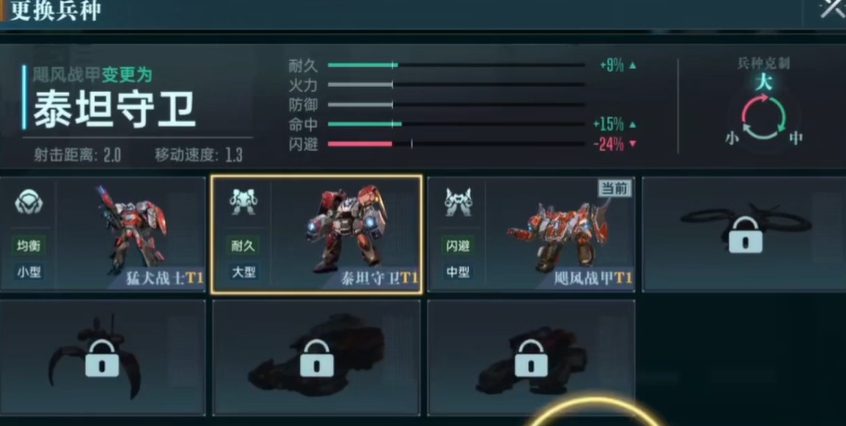Click the locked middle tank unit
Image resolution: width=846 pixels, height=426 pixels.
pyautogui.click(x=317, y=358)
